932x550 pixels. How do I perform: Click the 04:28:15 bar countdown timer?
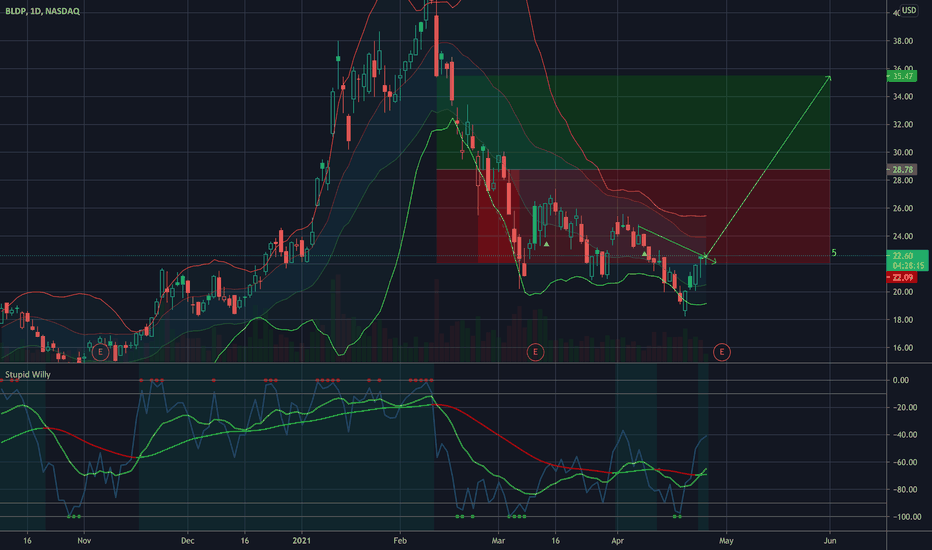pos(908,266)
